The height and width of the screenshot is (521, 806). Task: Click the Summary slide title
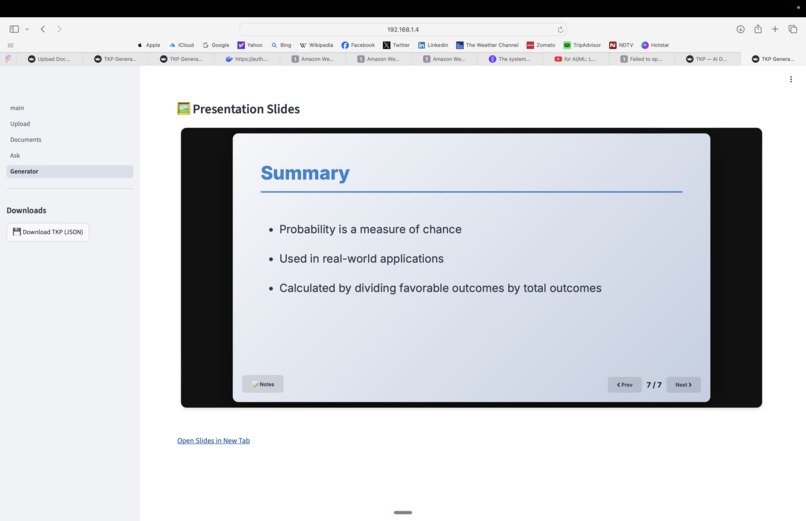(305, 173)
